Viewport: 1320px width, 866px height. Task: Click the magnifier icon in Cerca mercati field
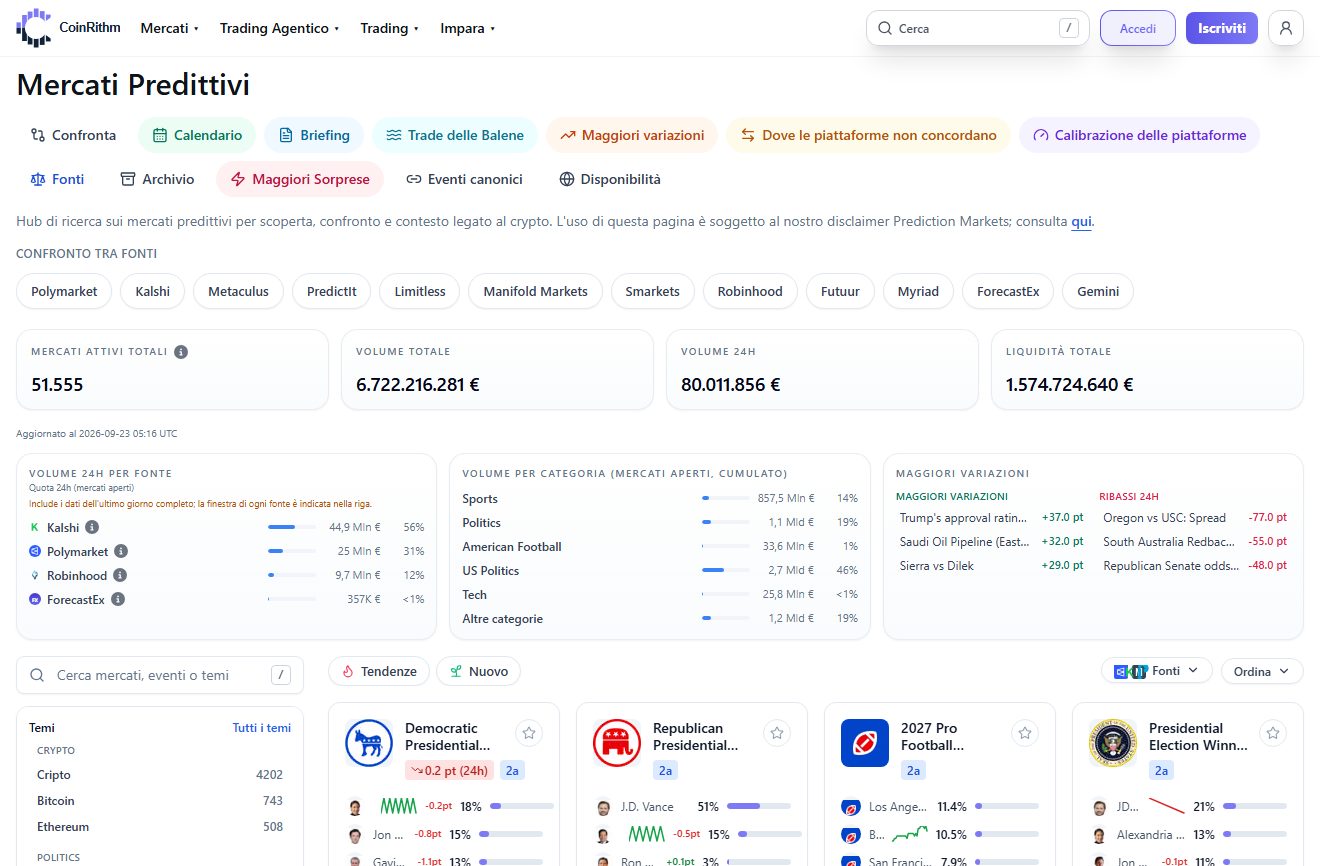coord(37,675)
